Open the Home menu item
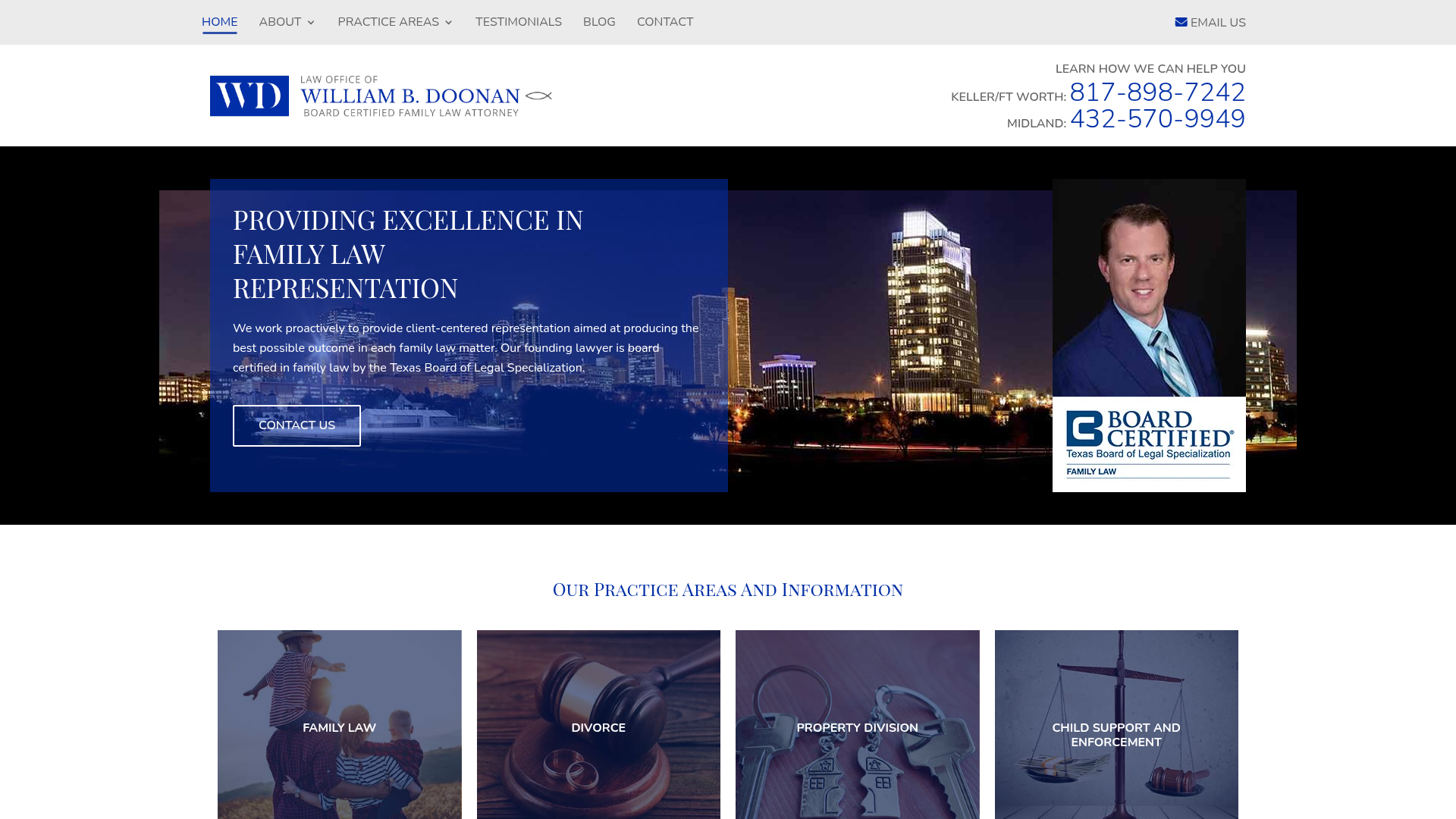 (x=219, y=22)
